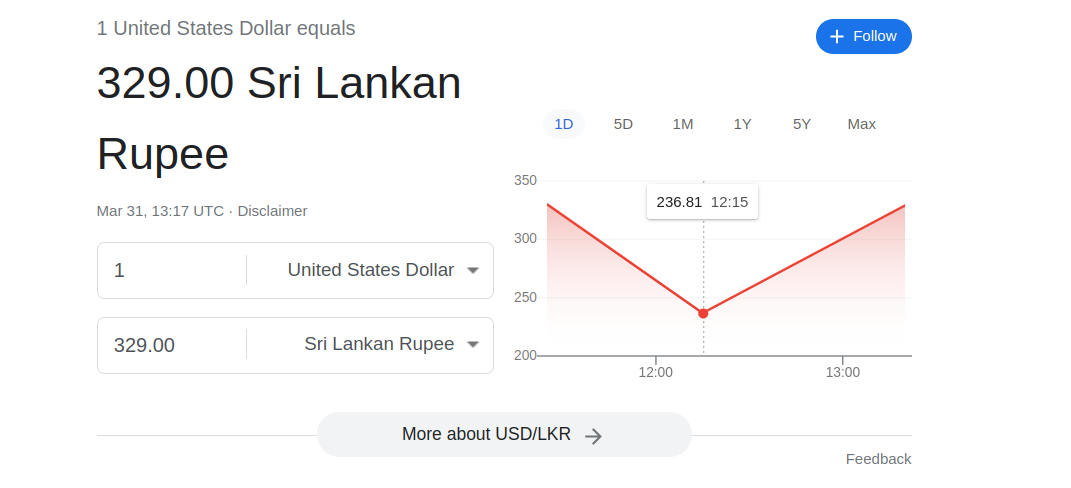Switch chart to 1M range
Image resolution: width=1071 pixels, height=488 pixels.
pos(682,124)
